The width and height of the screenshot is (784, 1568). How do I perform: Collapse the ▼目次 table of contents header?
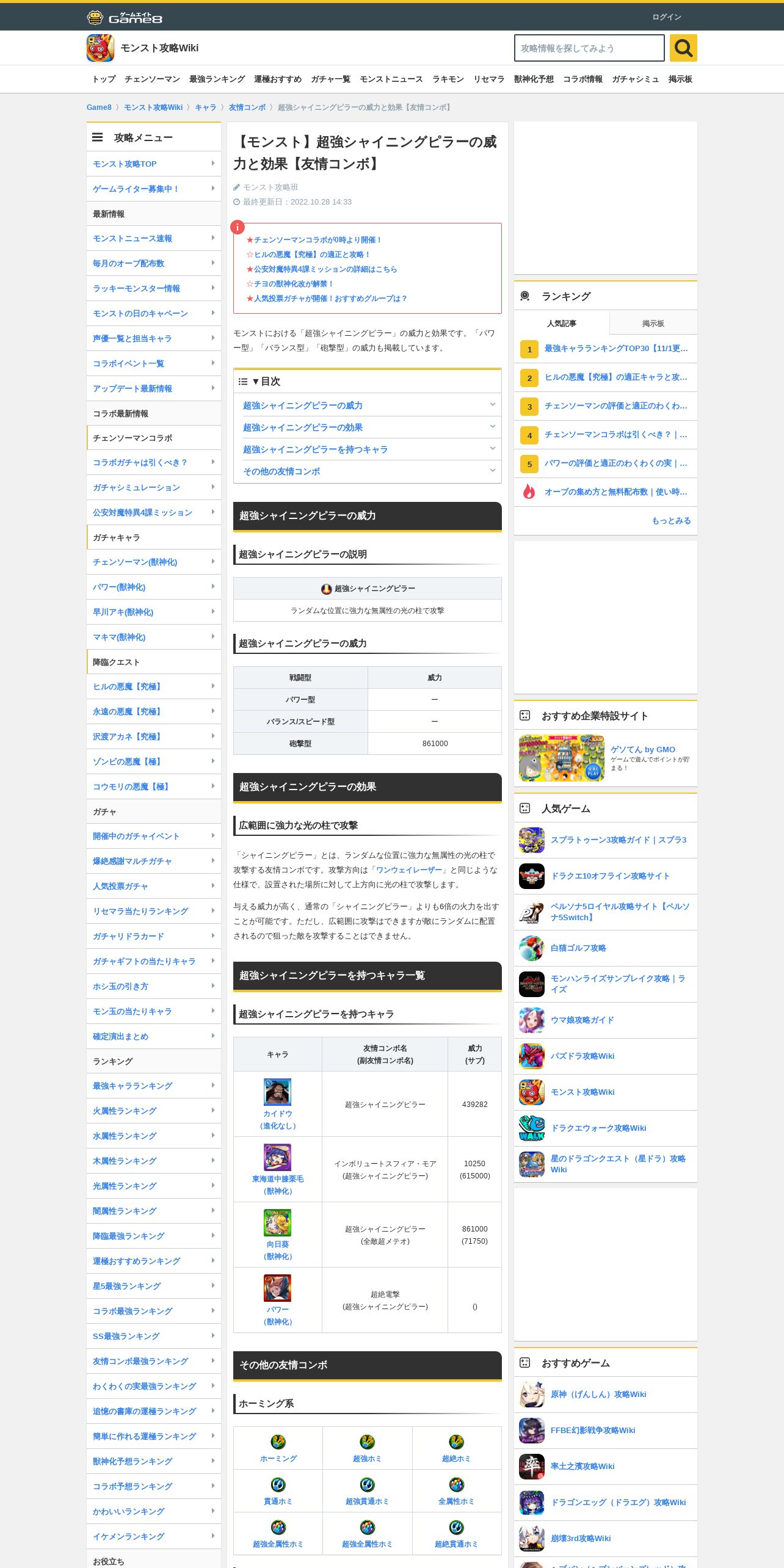point(368,382)
